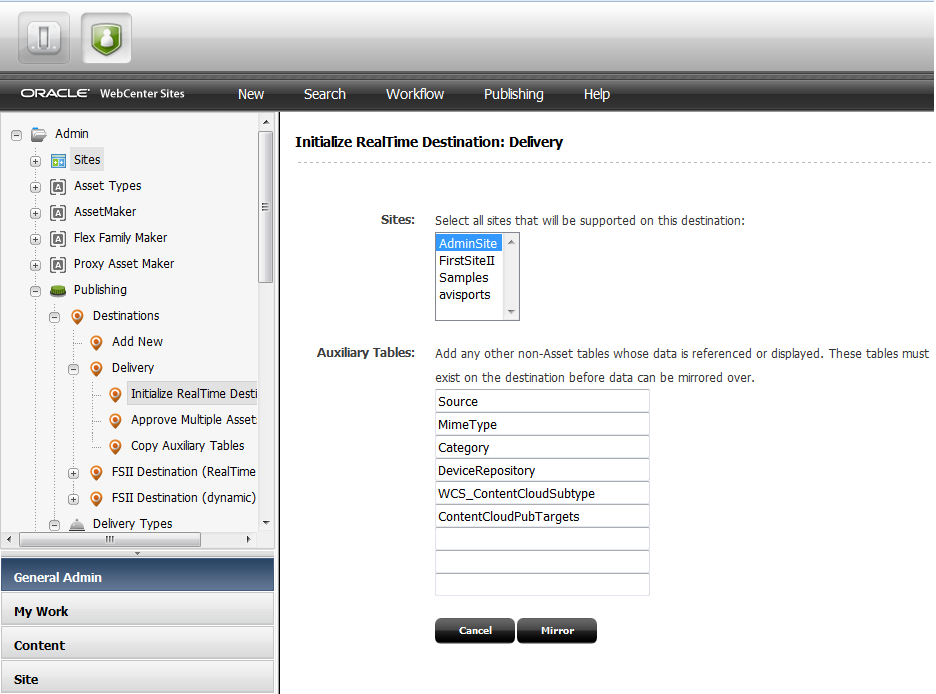Switch to the General Admin tab

[x=137, y=575]
